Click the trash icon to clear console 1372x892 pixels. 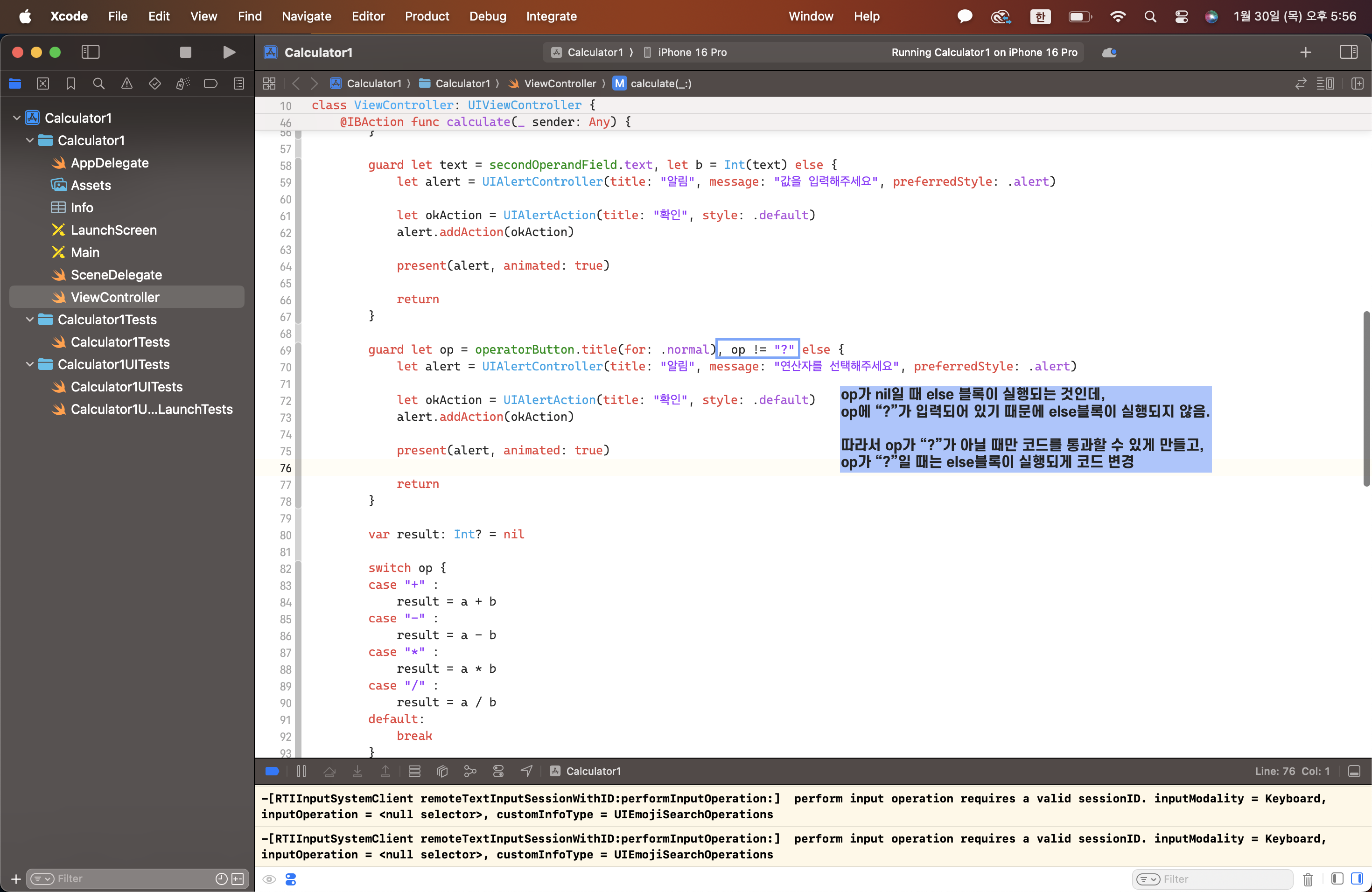pos(1308,879)
